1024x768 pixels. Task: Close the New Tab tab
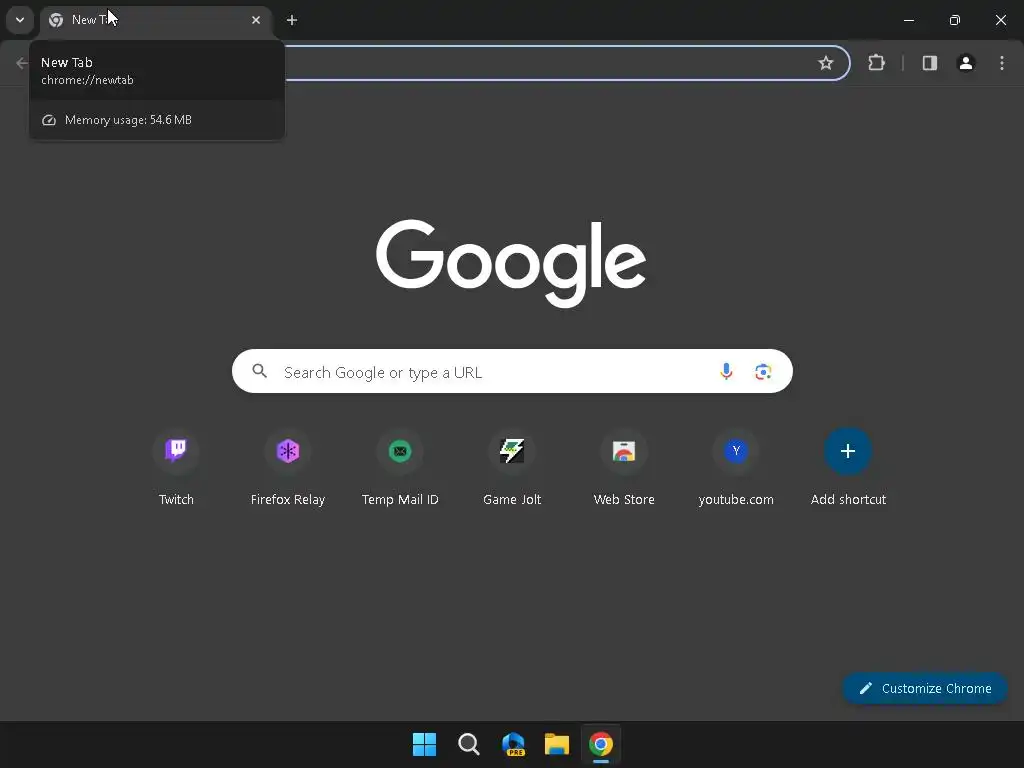(x=256, y=20)
